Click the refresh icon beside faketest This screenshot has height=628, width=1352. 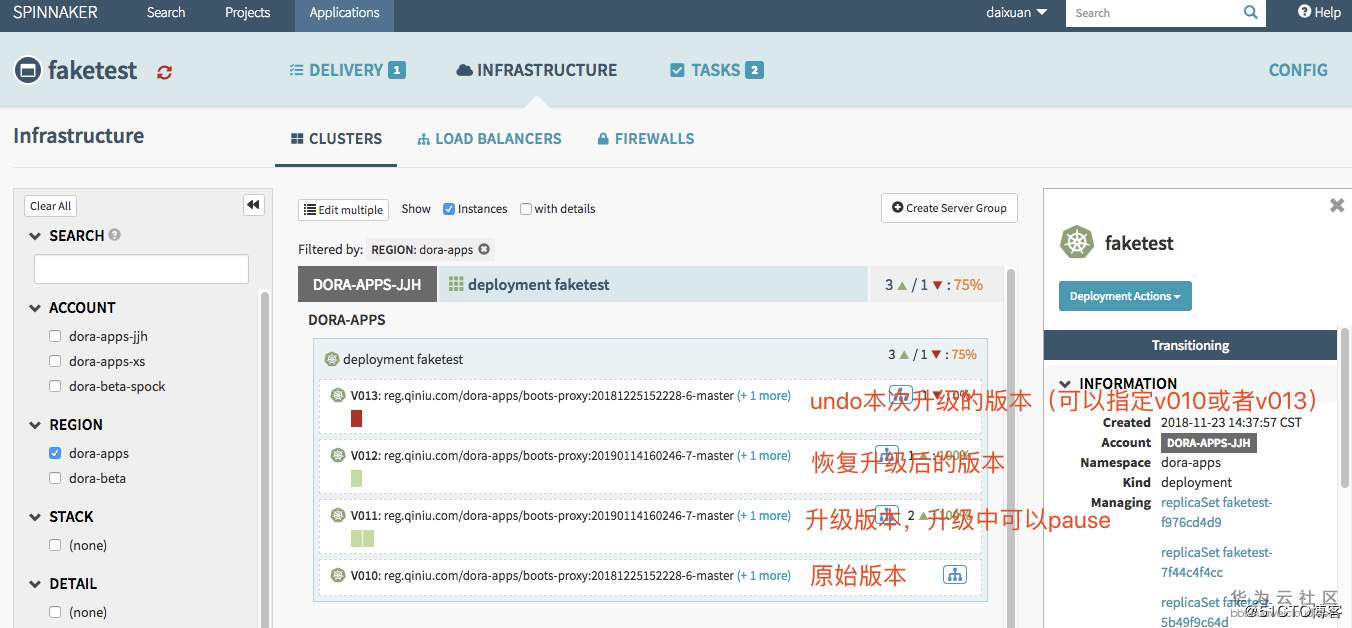(x=165, y=72)
